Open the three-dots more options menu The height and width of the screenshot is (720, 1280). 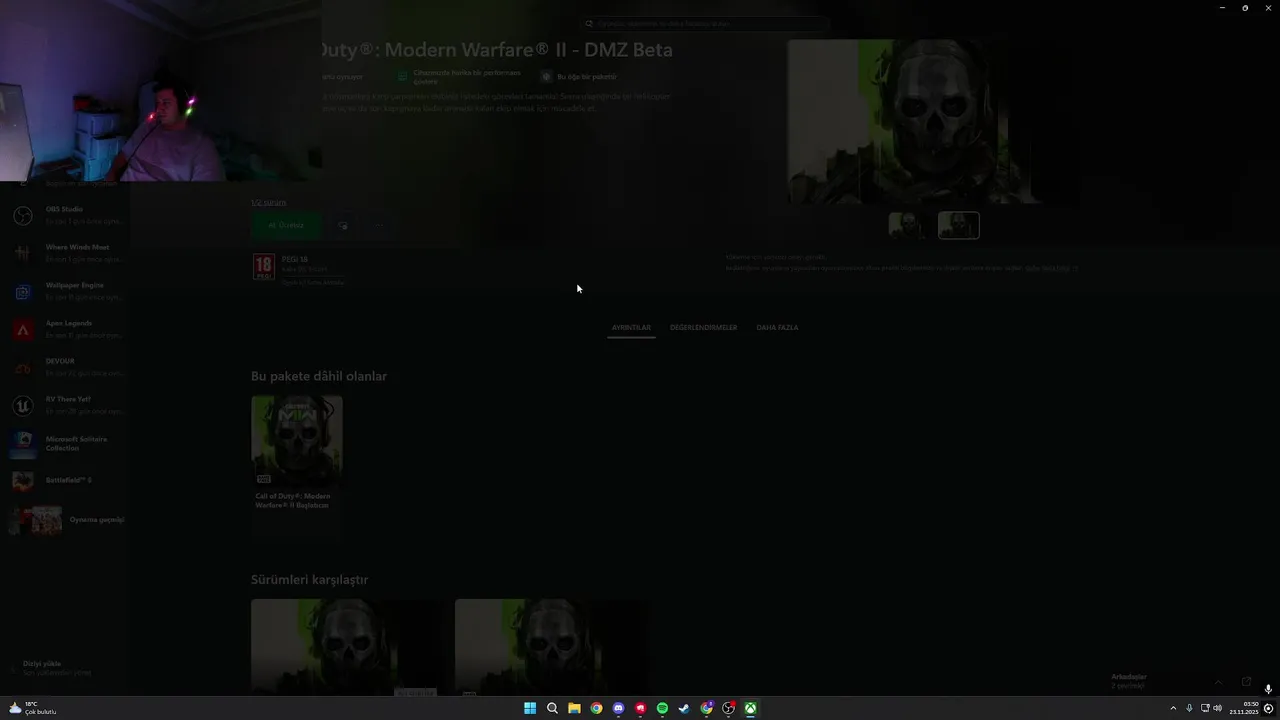pos(379,226)
